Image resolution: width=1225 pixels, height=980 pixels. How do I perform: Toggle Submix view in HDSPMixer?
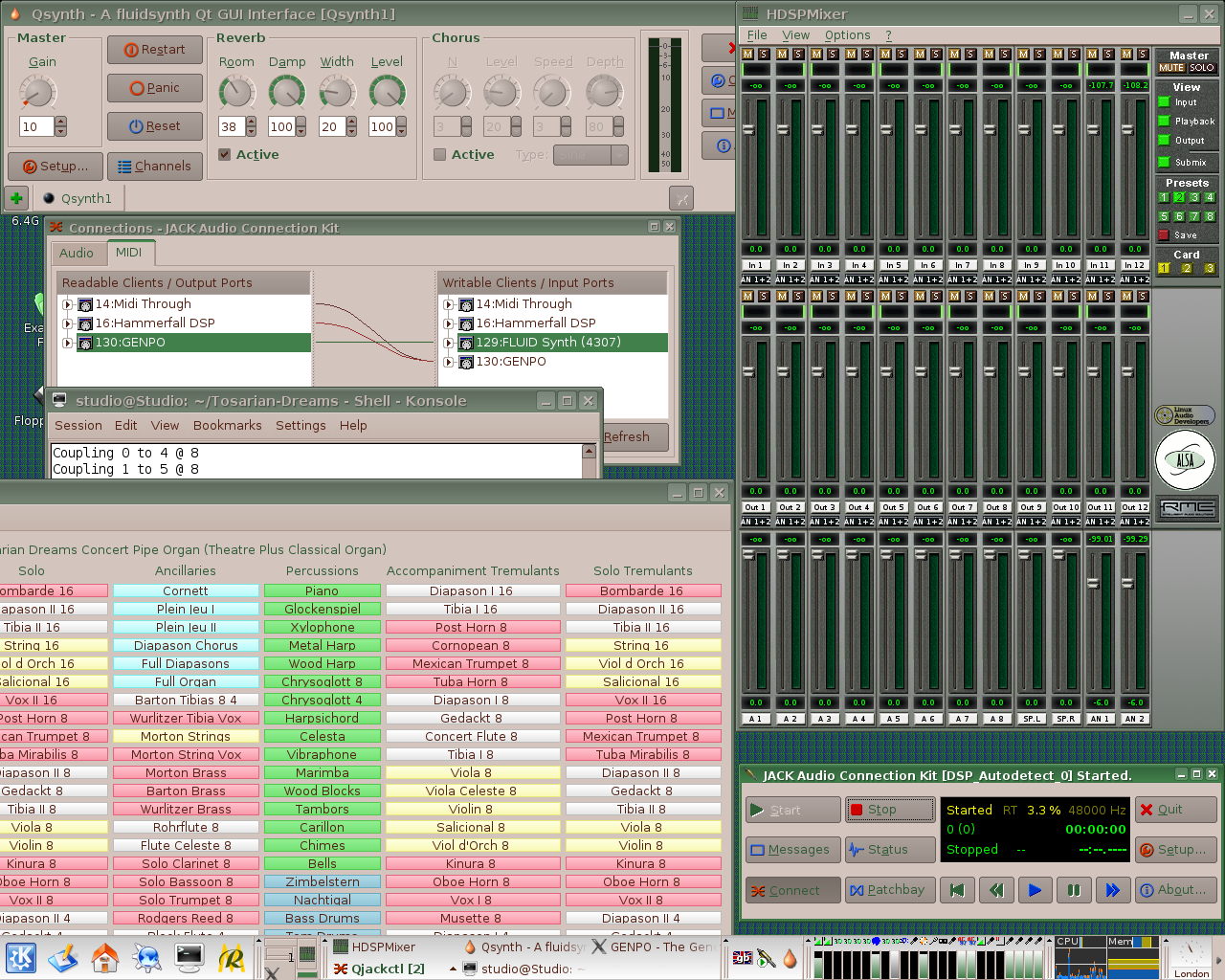click(x=1165, y=162)
